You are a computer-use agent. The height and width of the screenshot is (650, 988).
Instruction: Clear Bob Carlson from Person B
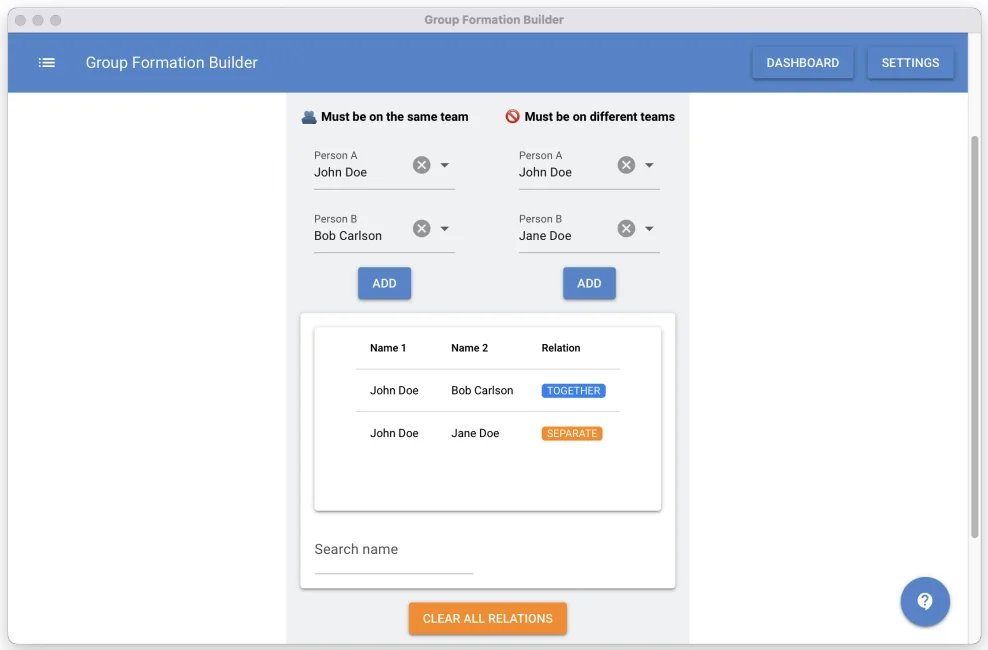point(422,229)
